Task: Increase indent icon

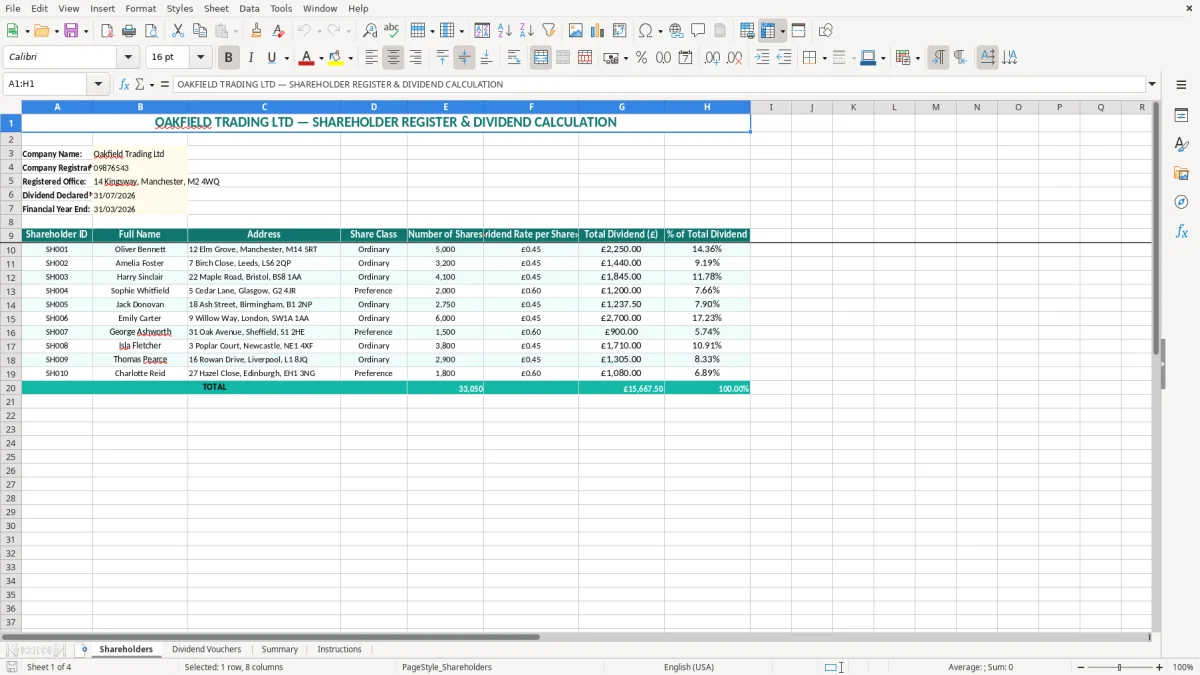Action: point(763,58)
